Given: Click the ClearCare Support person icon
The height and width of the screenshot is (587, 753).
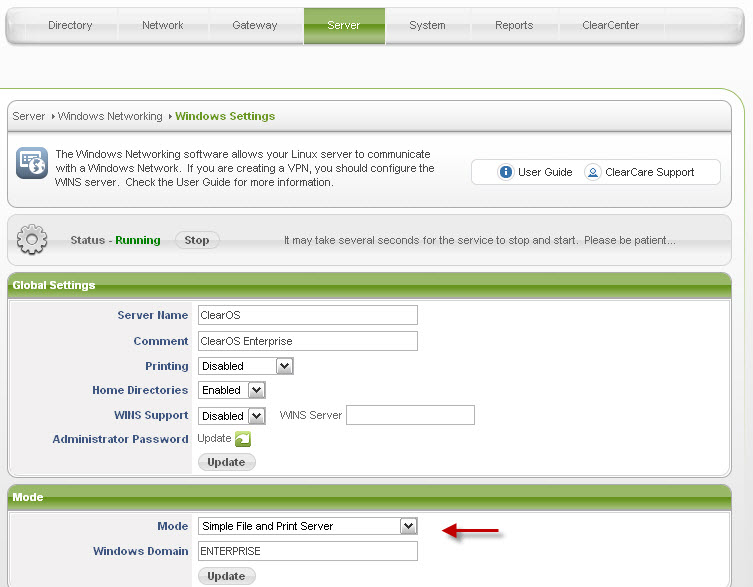Looking at the screenshot, I should [x=593, y=172].
